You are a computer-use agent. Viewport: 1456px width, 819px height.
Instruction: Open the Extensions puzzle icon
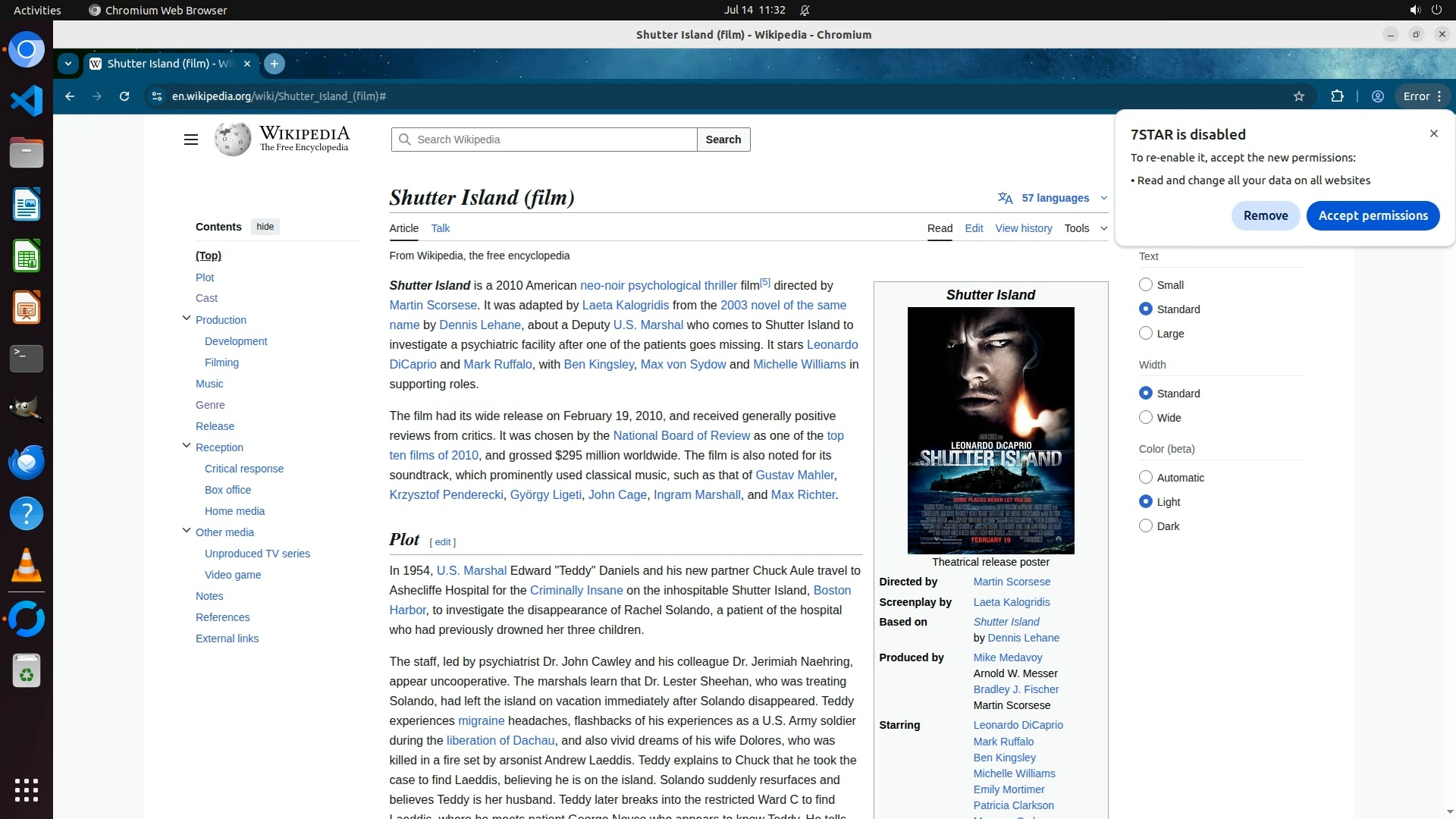(1337, 96)
